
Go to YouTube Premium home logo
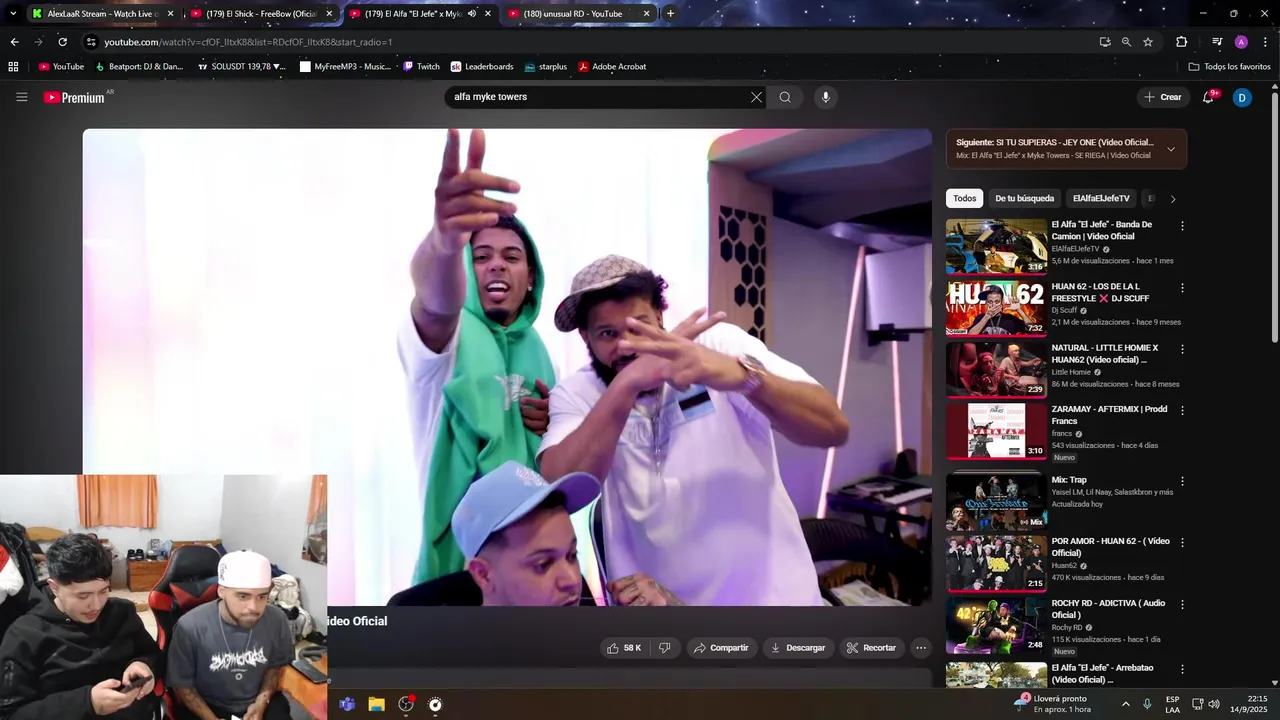click(74, 97)
